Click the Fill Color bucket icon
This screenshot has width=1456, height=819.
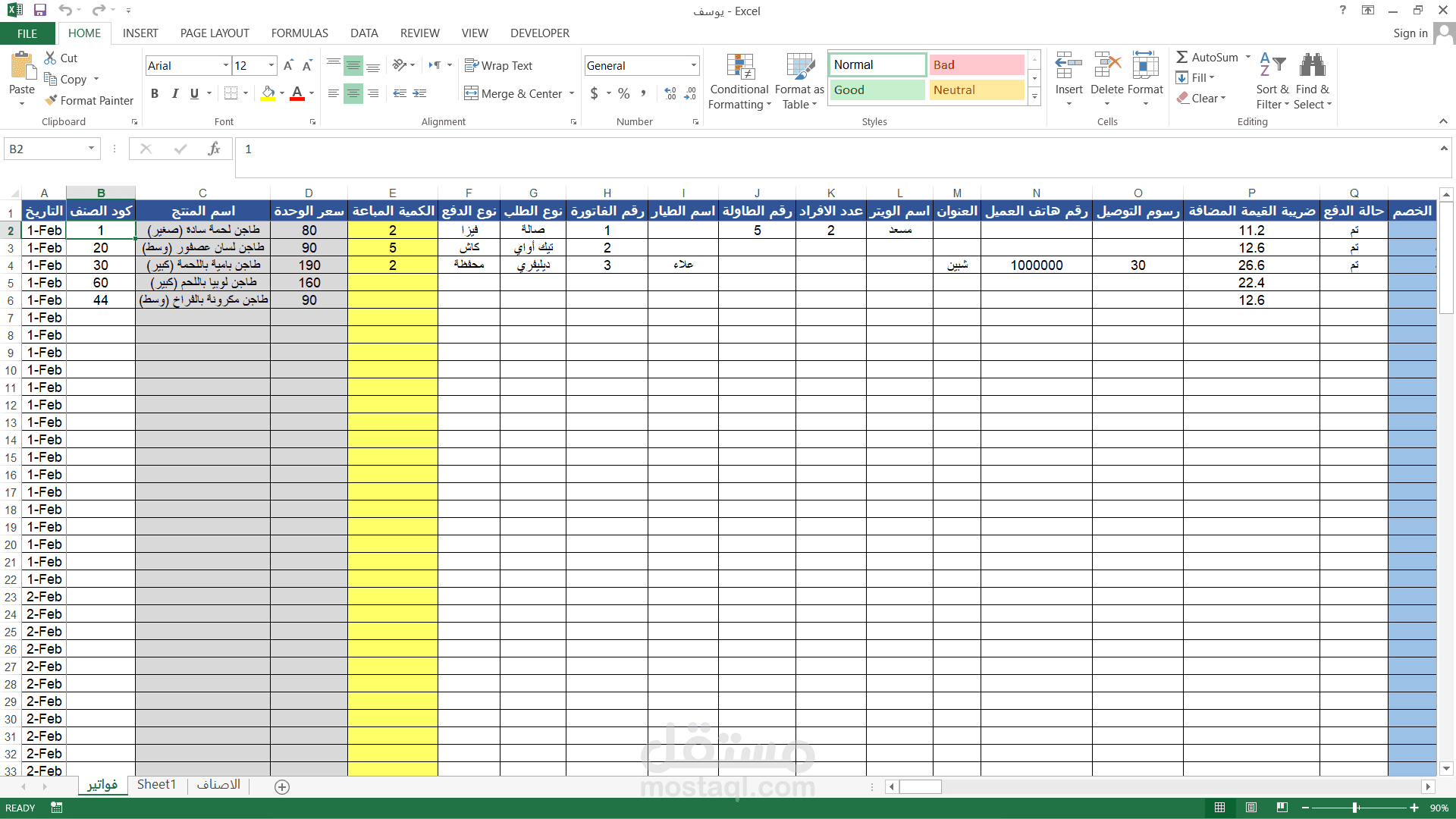268,93
